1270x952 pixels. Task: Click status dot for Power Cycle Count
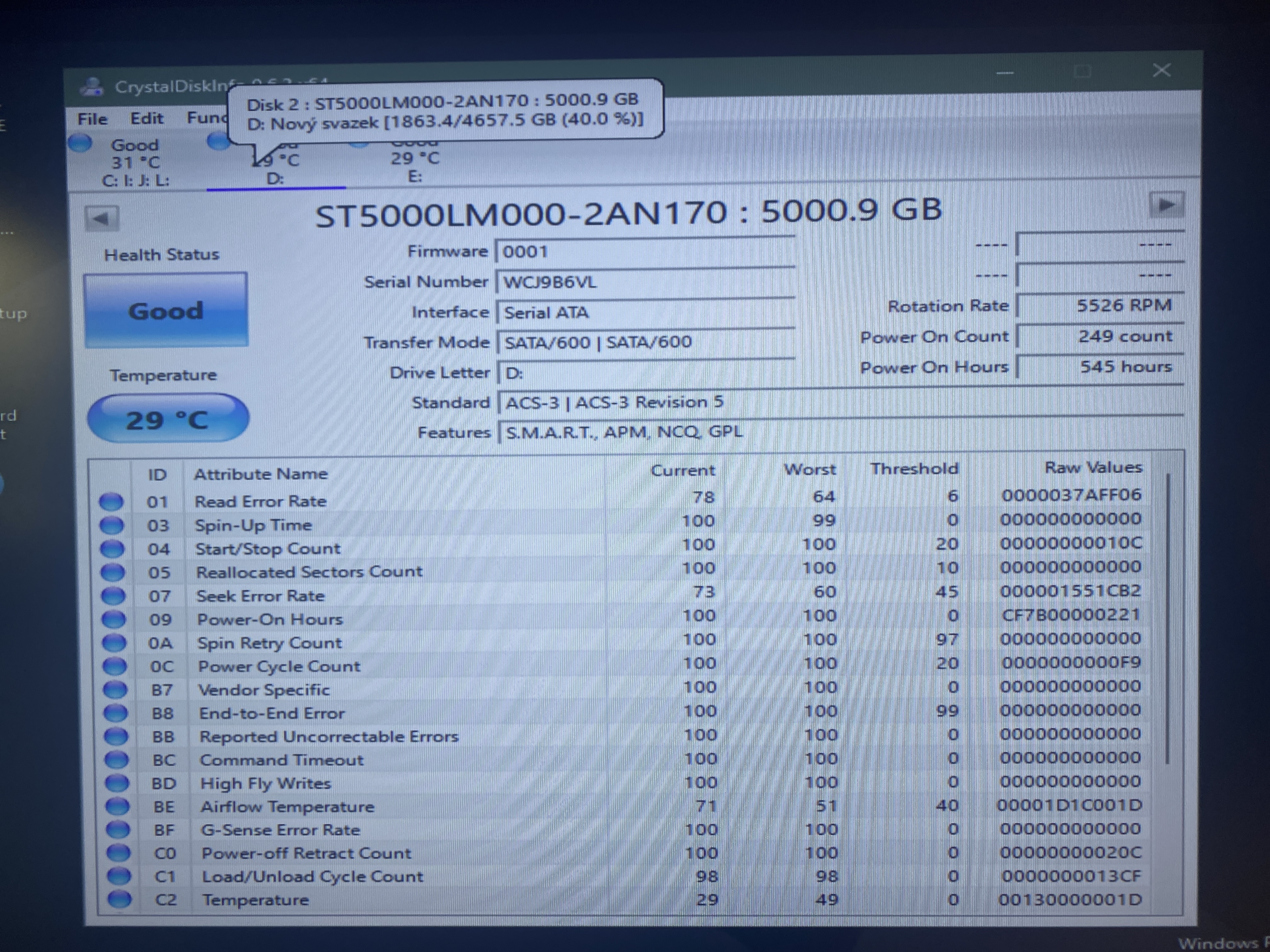point(115,666)
